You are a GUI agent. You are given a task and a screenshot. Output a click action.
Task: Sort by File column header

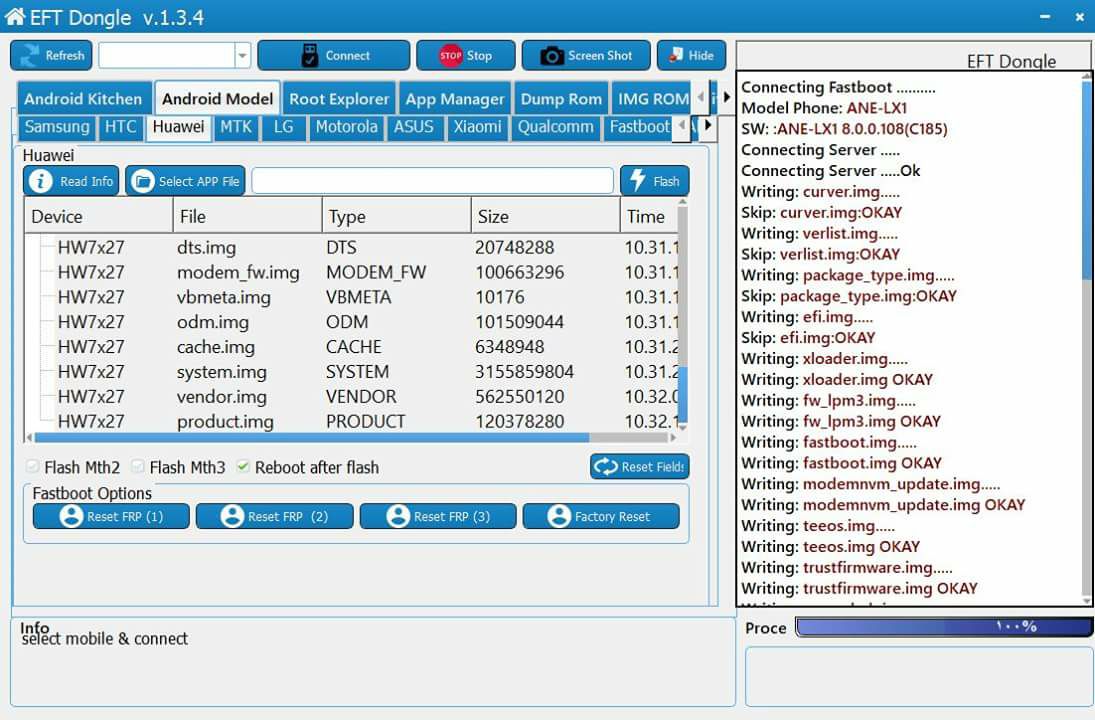point(247,216)
